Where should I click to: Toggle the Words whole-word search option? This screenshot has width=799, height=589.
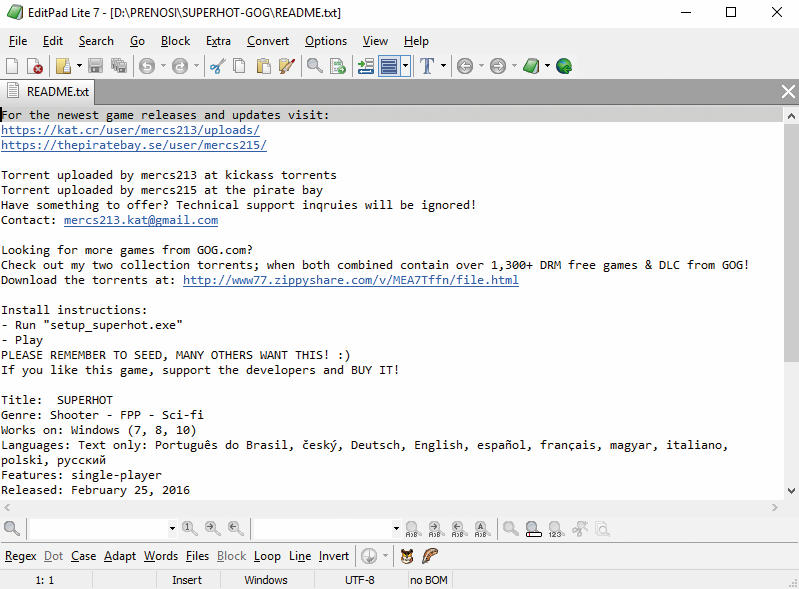tap(161, 556)
